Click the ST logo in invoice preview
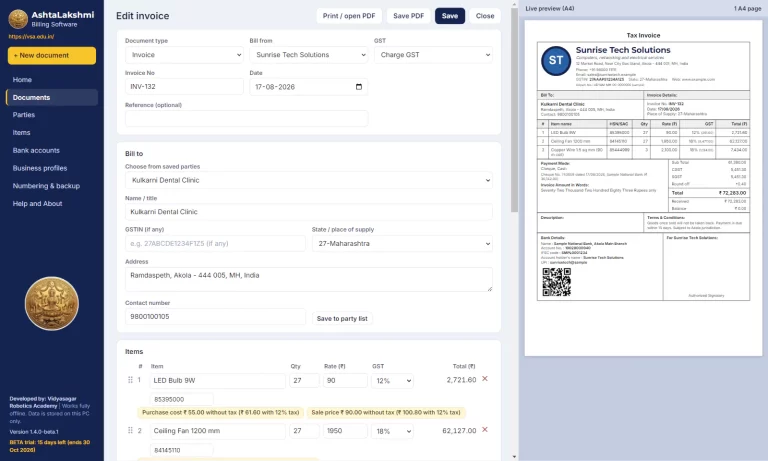Image resolution: width=768 pixels, height=461 pixels. point(556,61)
